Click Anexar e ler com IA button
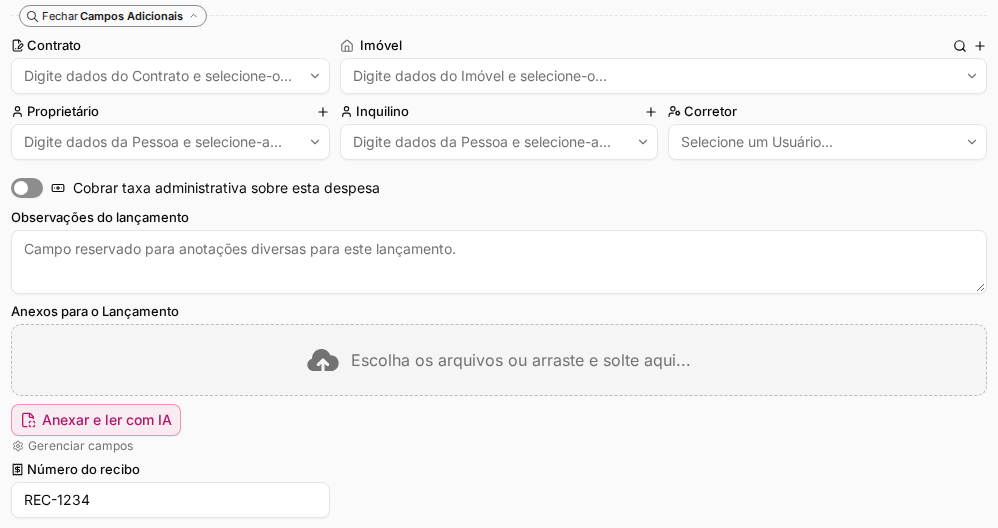Screen dimensions: 998x528 (x=96, y=420)
